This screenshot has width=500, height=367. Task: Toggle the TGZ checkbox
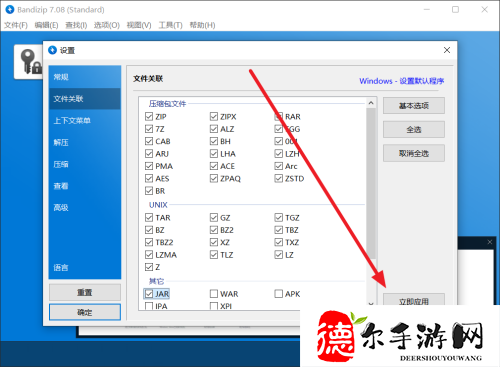point(278,217)
